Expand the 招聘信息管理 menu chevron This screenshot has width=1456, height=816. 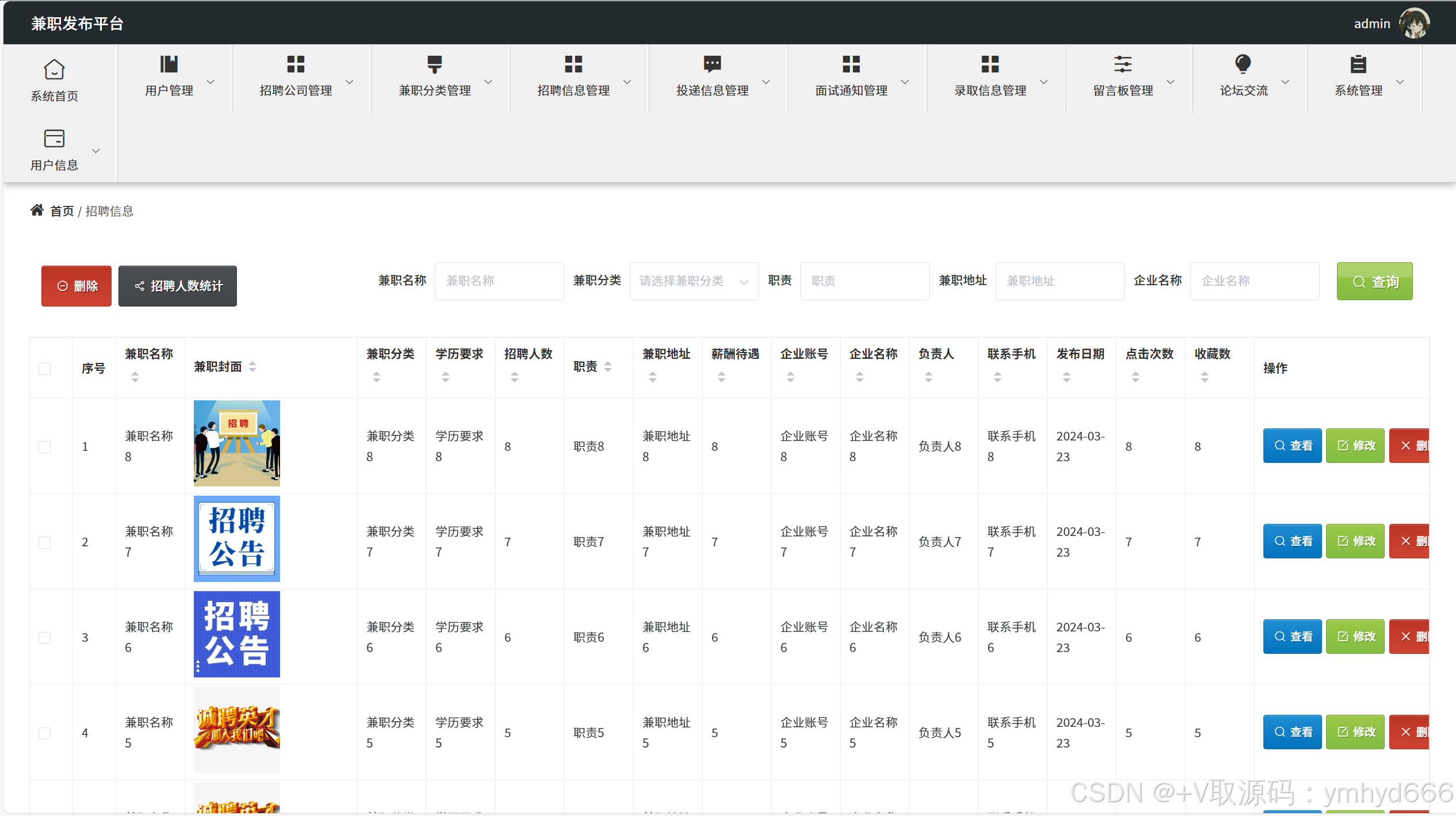tap(627, 82)
